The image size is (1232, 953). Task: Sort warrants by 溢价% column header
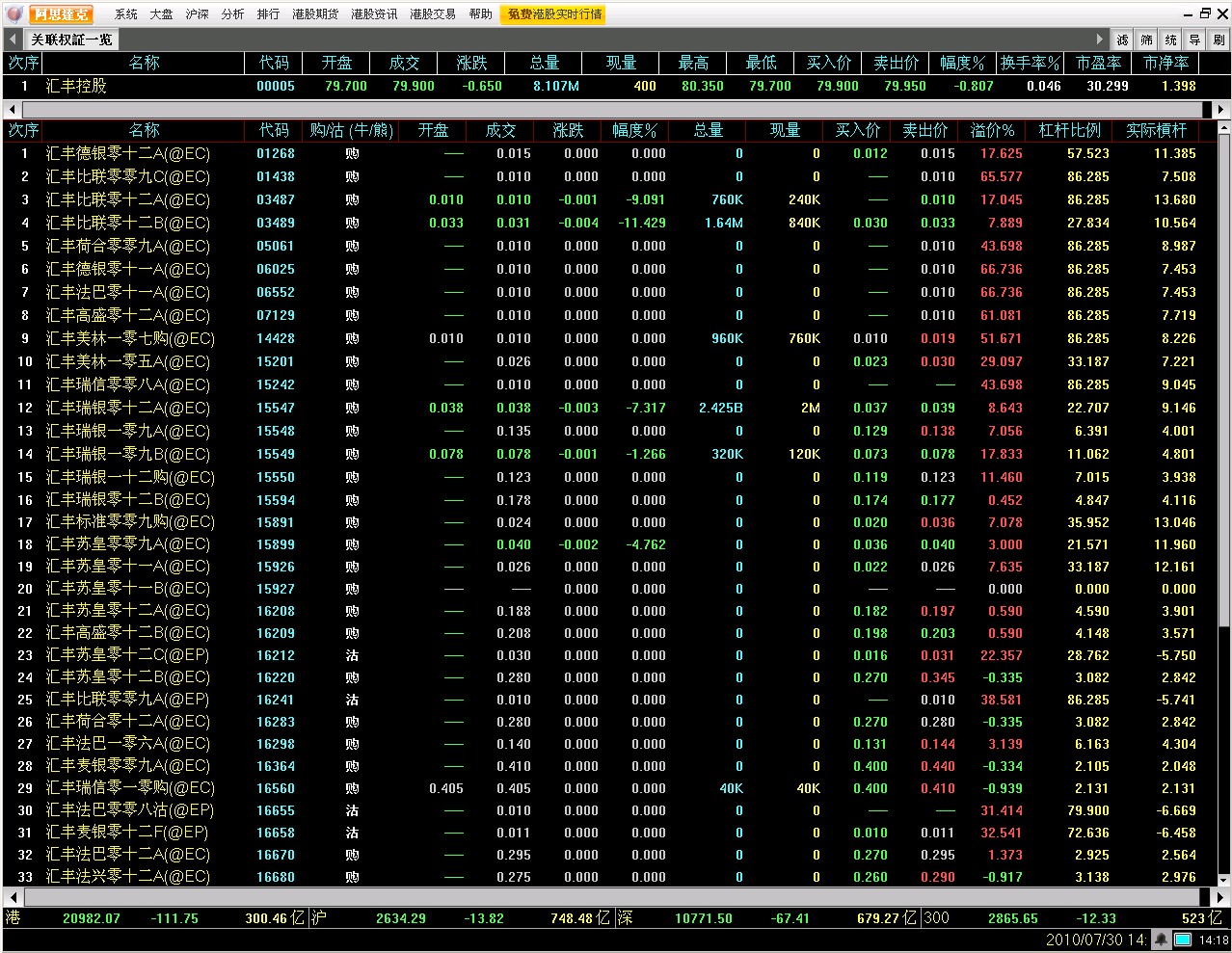tap(992, 130)
